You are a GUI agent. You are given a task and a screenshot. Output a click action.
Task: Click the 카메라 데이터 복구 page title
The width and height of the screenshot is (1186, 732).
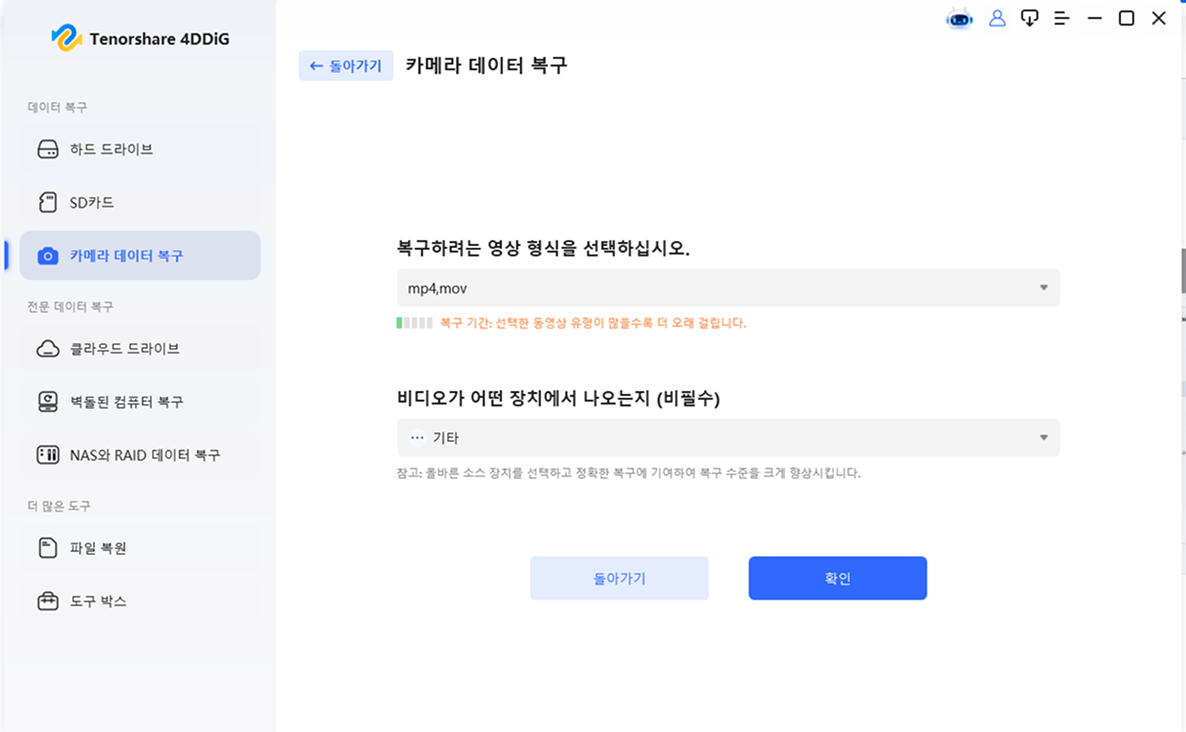[x=486, y=65]
